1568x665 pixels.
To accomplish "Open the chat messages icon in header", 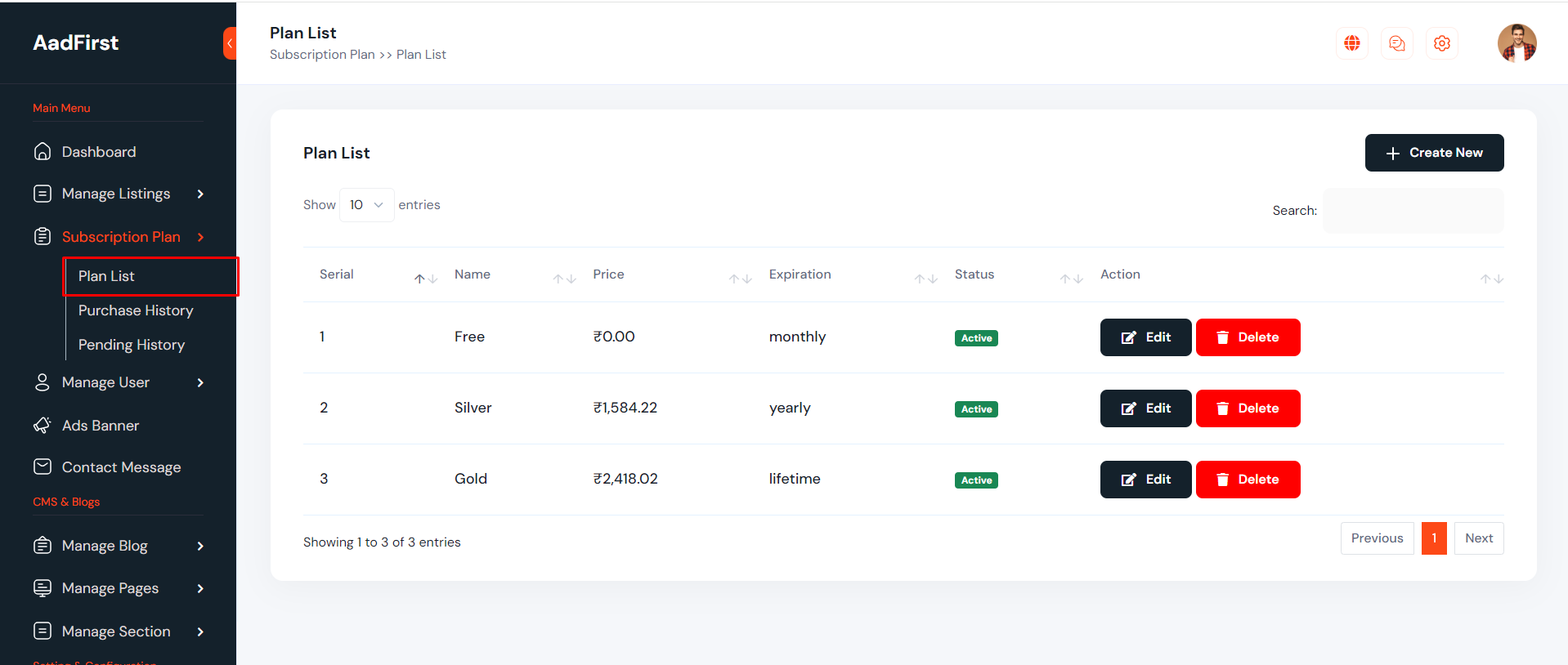I will tap(1396, 43).
